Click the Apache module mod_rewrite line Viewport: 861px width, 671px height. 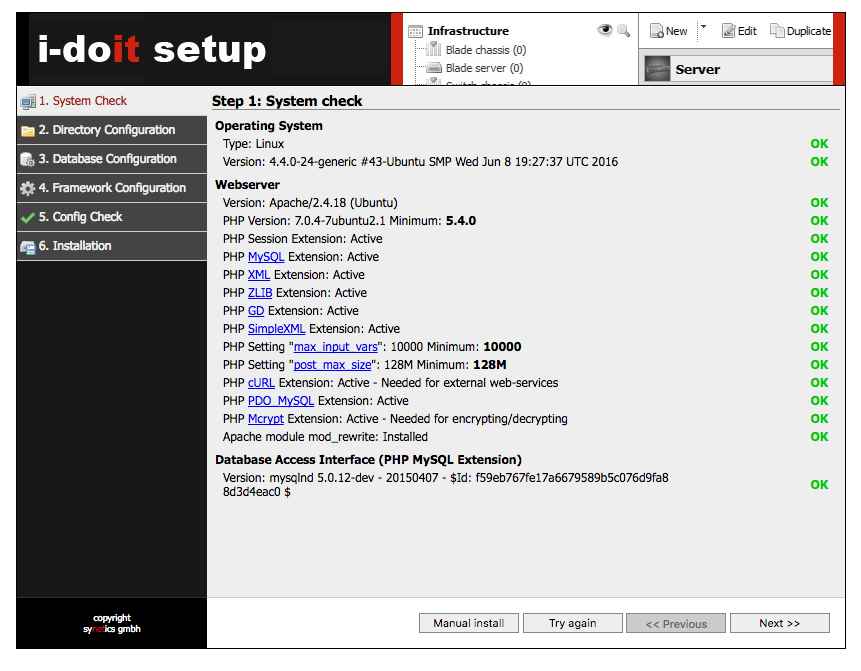pos(325,437)
